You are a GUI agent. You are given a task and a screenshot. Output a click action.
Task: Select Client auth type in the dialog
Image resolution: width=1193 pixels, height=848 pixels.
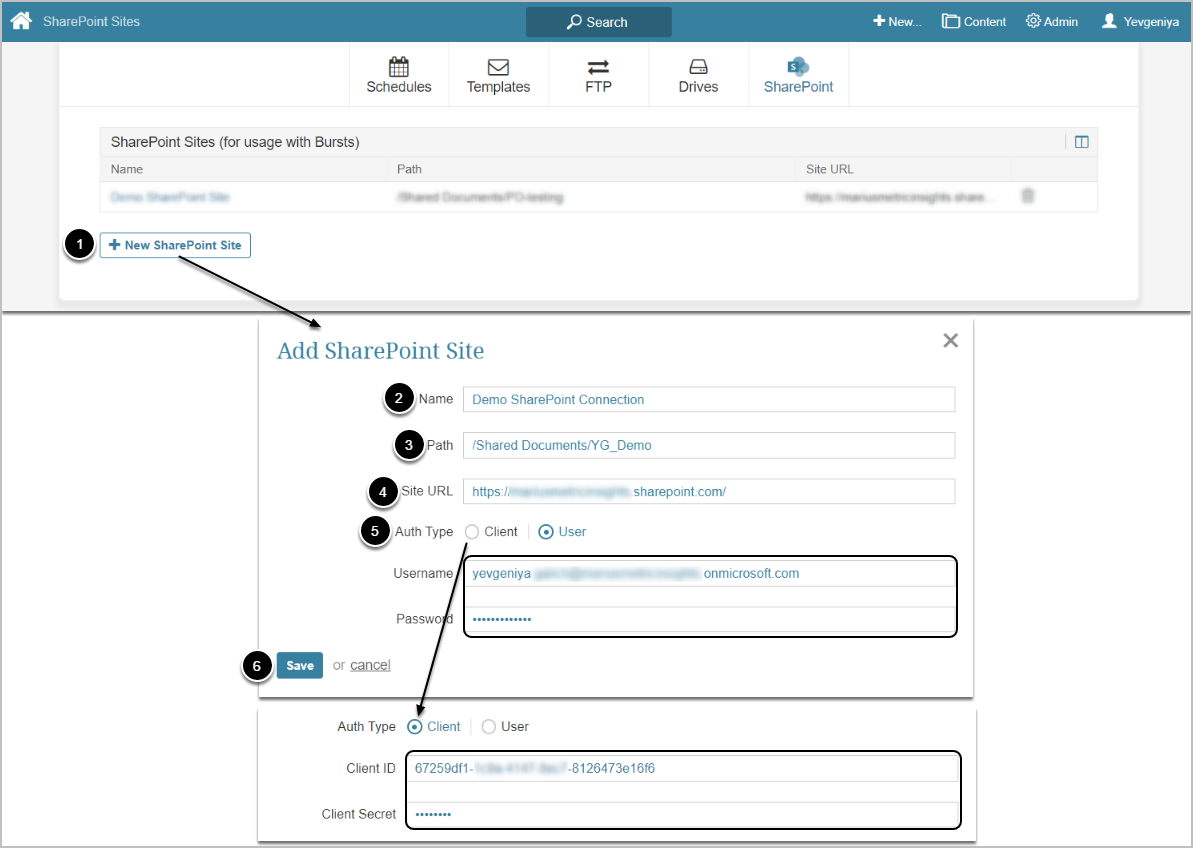[x=472, y=532]
